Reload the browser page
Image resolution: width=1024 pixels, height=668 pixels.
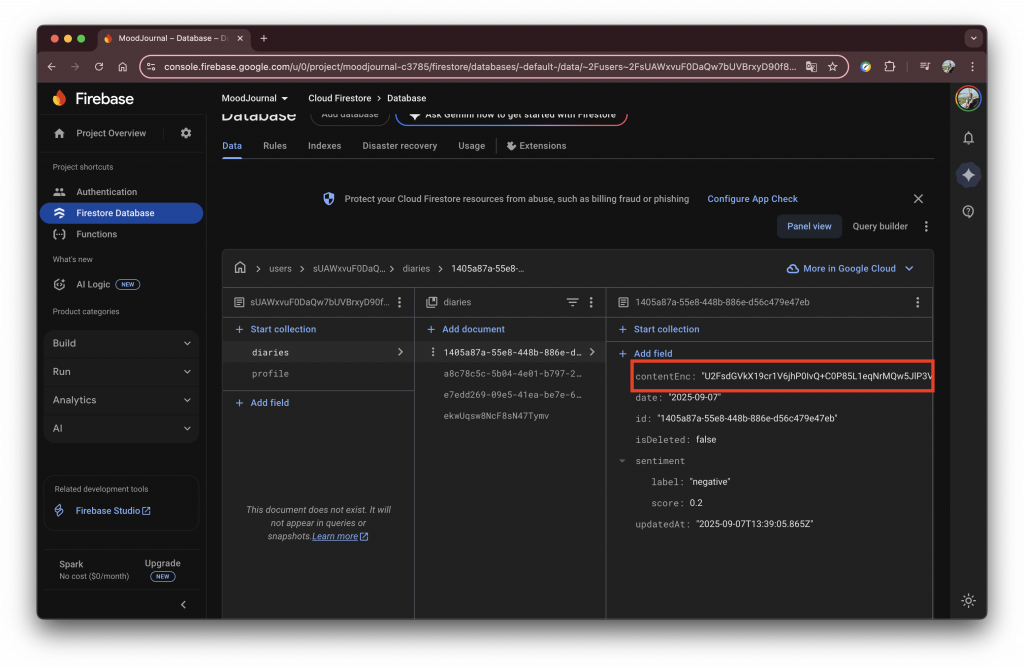99,67
